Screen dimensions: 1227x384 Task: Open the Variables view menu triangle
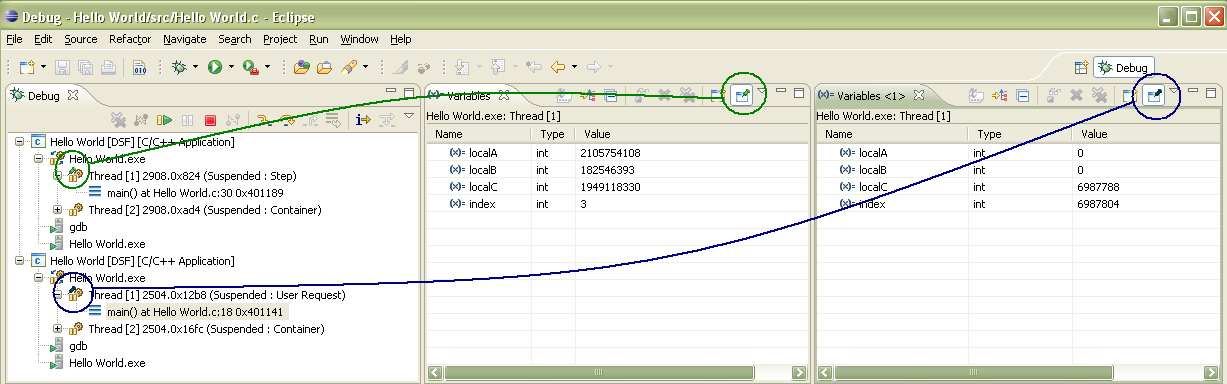tap(763, 92)
